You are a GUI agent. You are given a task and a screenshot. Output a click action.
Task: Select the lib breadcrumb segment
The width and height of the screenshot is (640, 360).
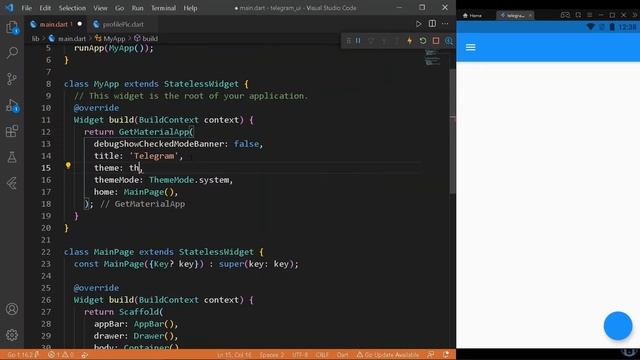36,39
